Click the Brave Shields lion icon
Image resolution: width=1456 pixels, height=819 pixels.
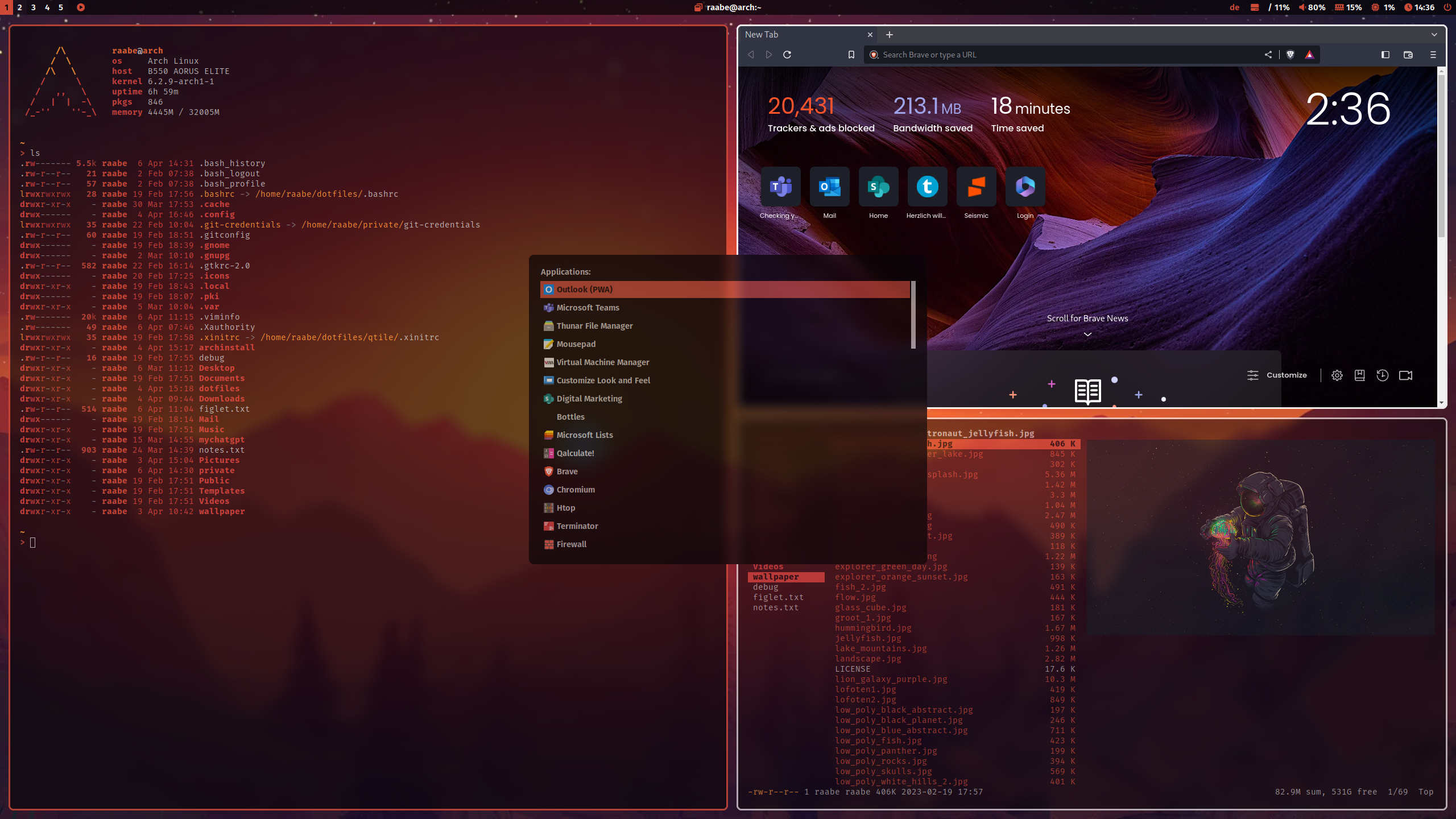click(x=1290, y=55)
